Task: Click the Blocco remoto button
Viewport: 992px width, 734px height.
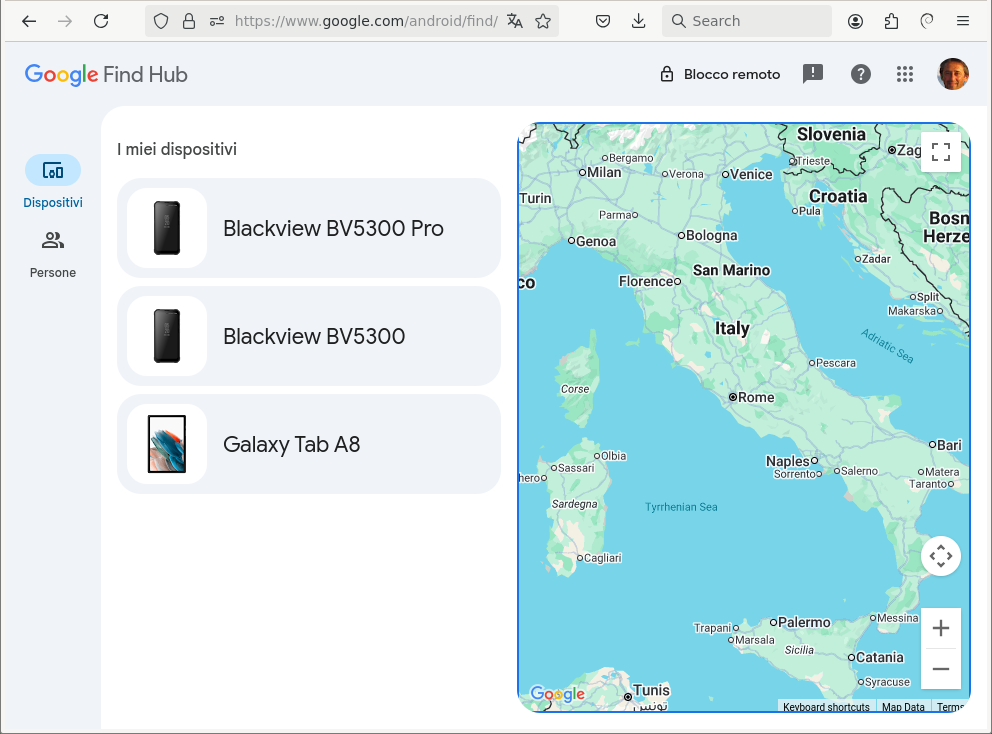Action: click(x=720, y=74)
